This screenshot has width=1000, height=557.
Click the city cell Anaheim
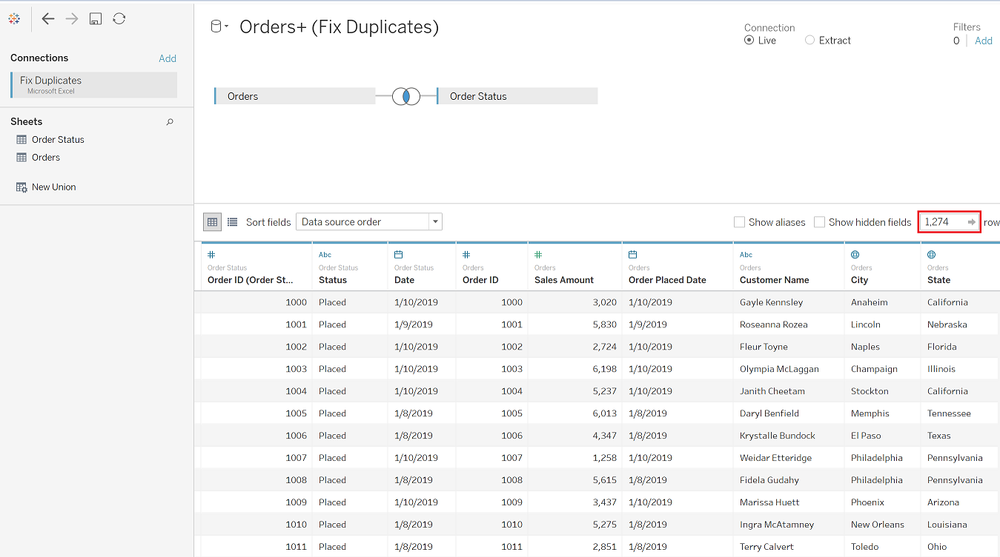point(869,302)
